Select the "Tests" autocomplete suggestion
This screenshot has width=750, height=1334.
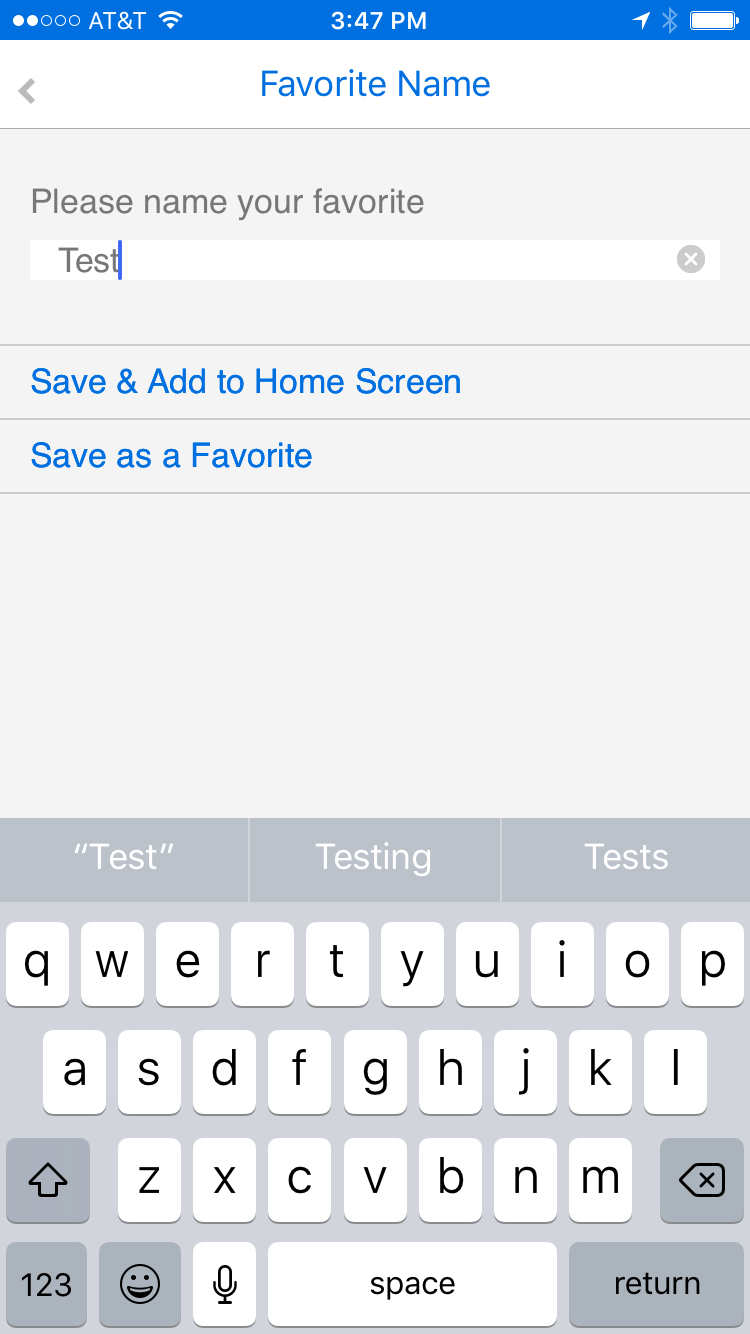626,857
